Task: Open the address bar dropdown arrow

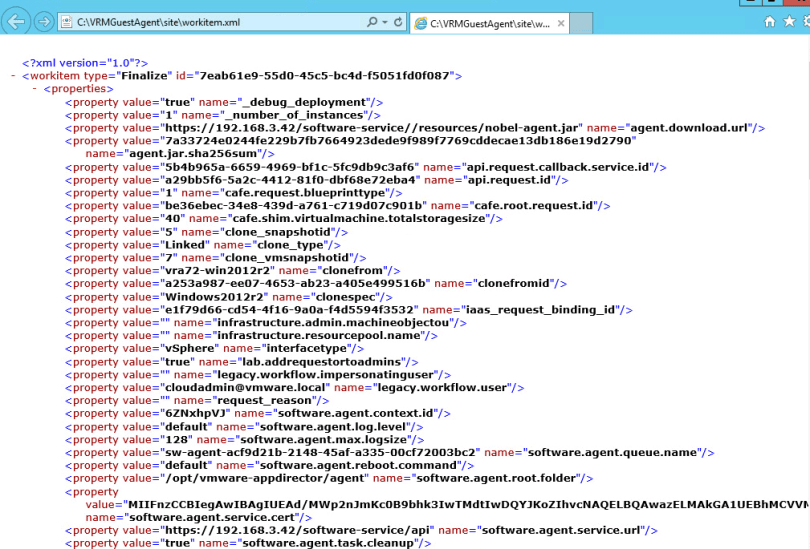Action: (384, 21)
